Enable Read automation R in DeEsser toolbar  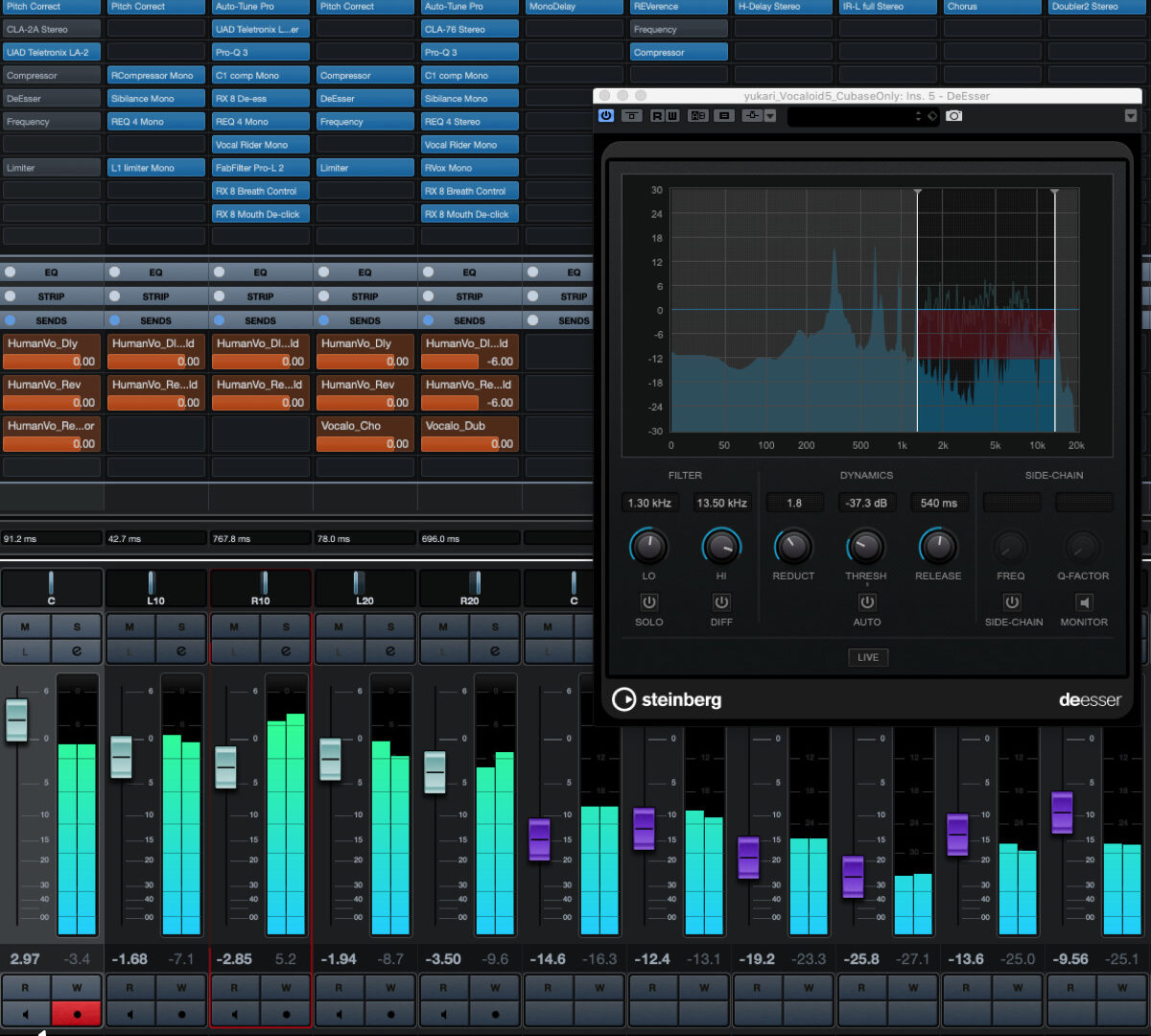click(x=657, y=116)
